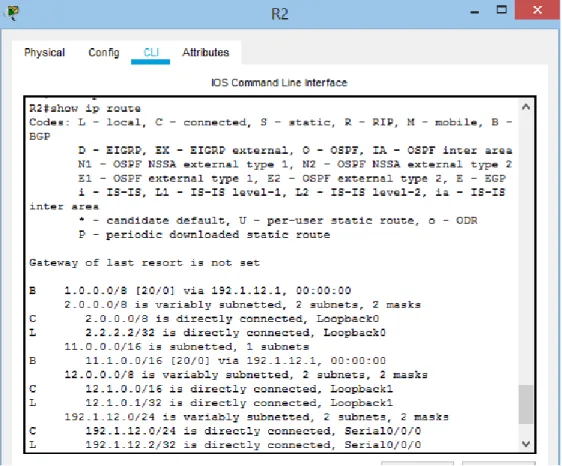Click the 'P - periodic downloaded static route' line
The width and height of the screenshot is (562, 466).
pyautogui.click(x=204, y=235)
